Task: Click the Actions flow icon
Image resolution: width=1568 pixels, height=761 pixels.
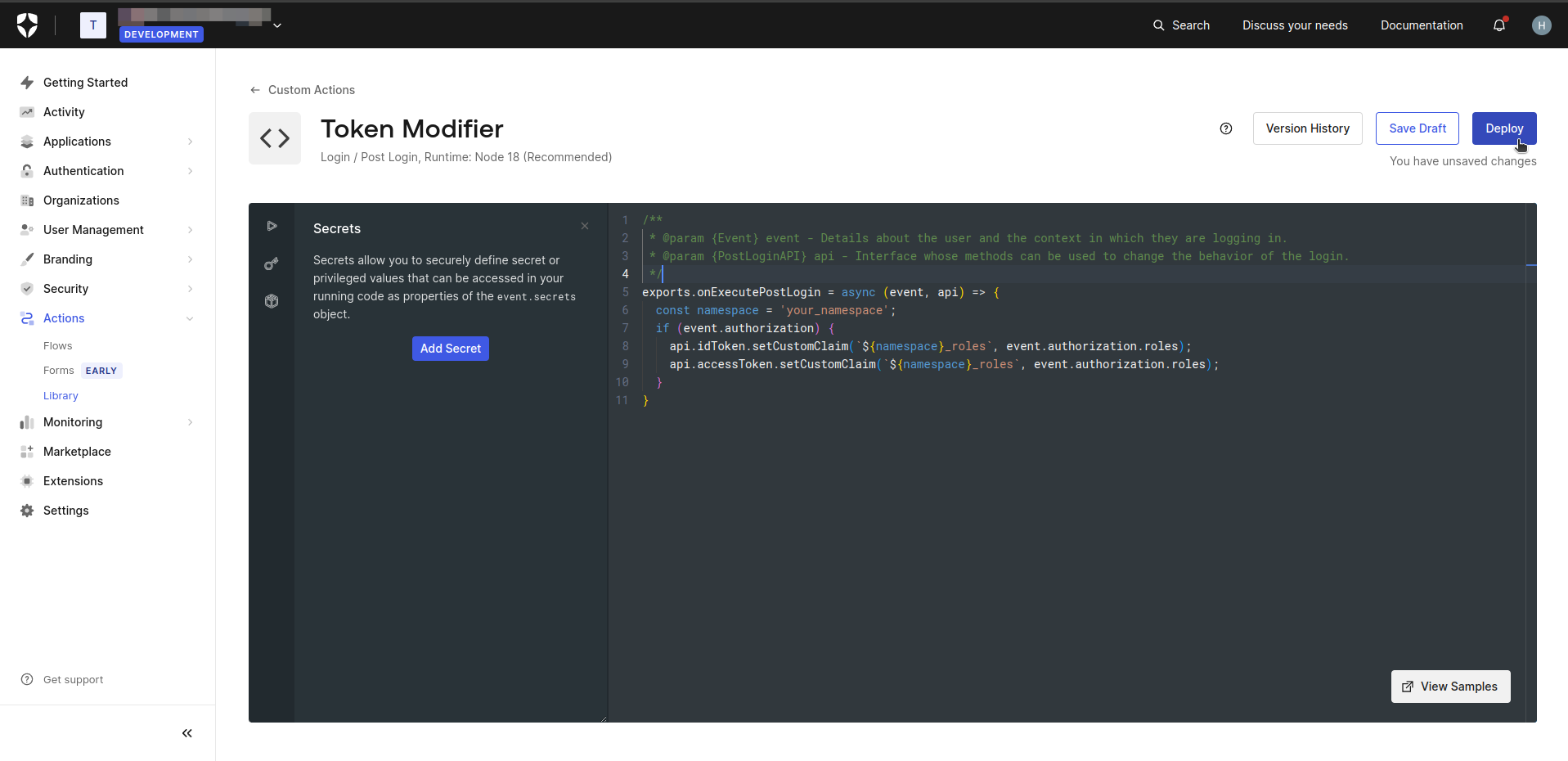Action: [x=27, y=318]
